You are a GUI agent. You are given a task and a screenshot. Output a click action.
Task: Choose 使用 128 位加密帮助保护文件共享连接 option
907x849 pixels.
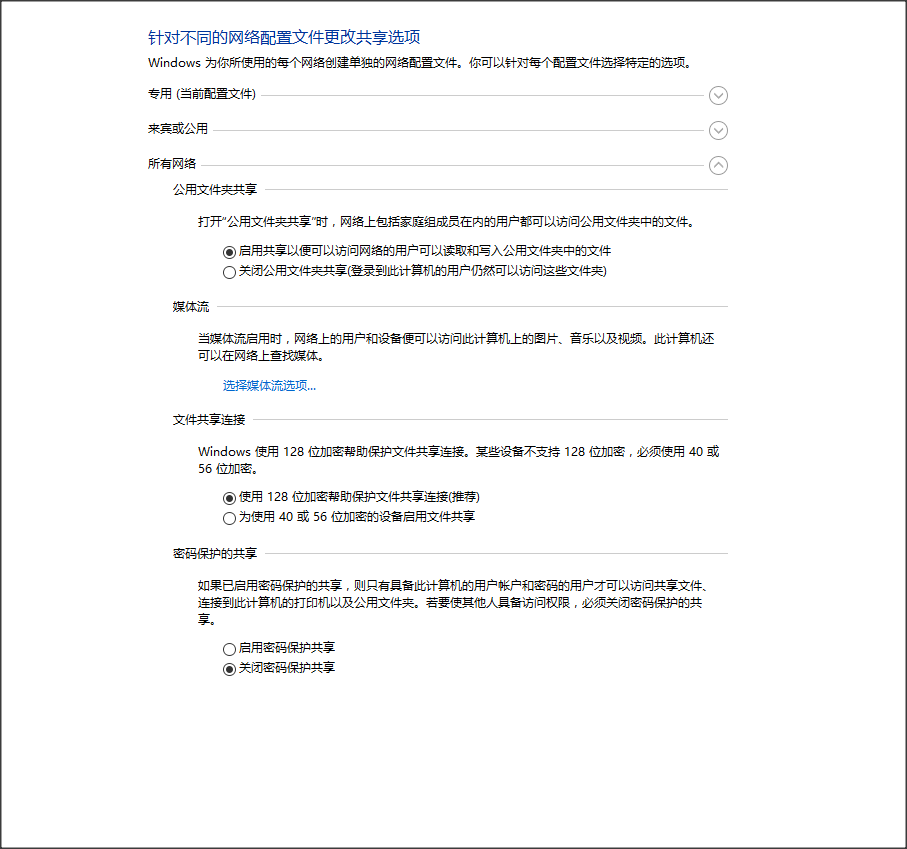click(x=229, y=498)
